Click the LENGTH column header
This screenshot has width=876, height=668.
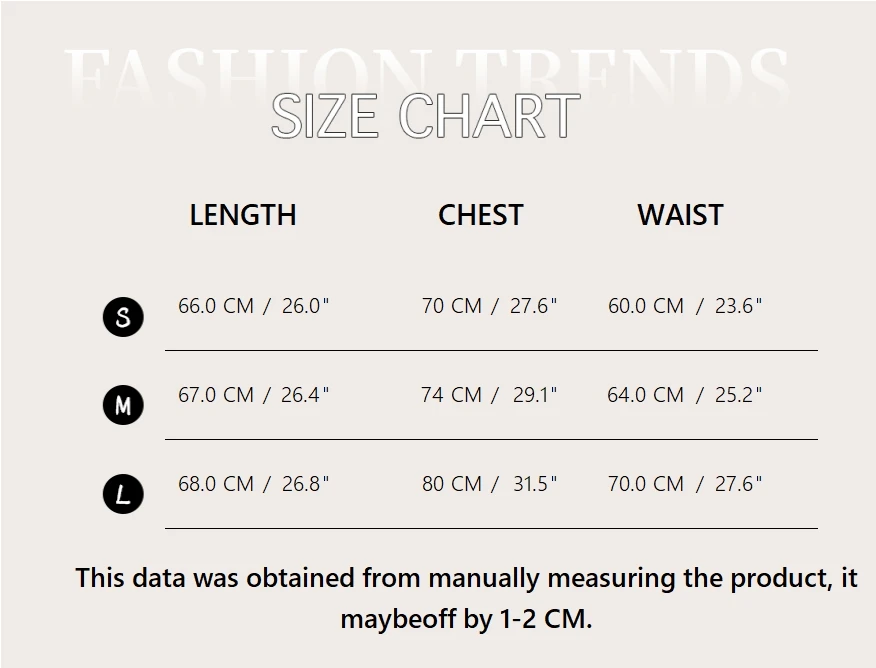(243, 215)
